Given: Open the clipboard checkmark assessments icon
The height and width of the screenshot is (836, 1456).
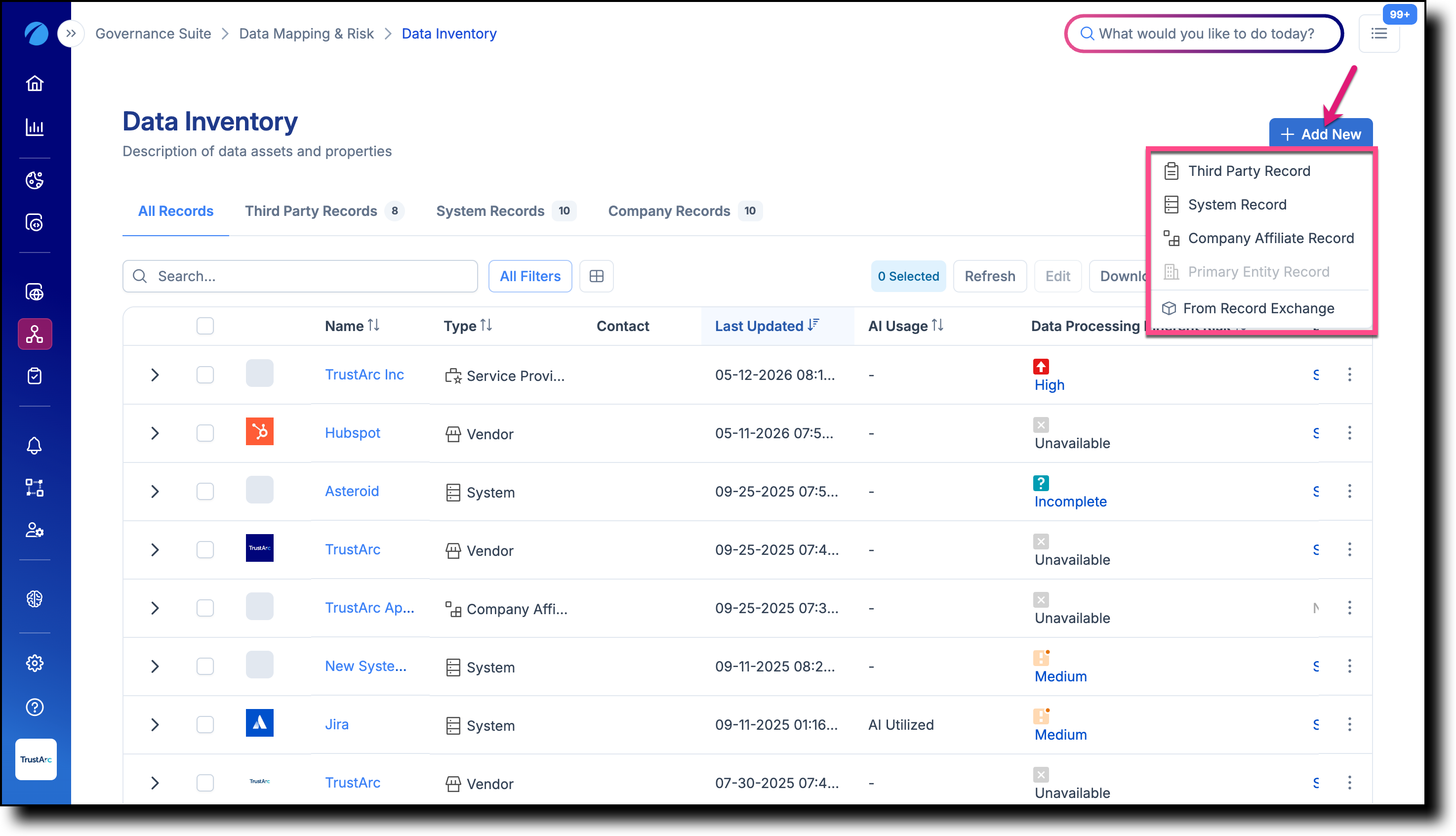Looking at the screenshot, I should 35,376.
